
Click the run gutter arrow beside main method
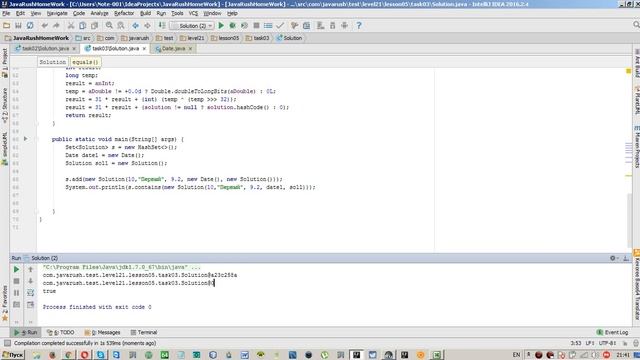(25, 139)
